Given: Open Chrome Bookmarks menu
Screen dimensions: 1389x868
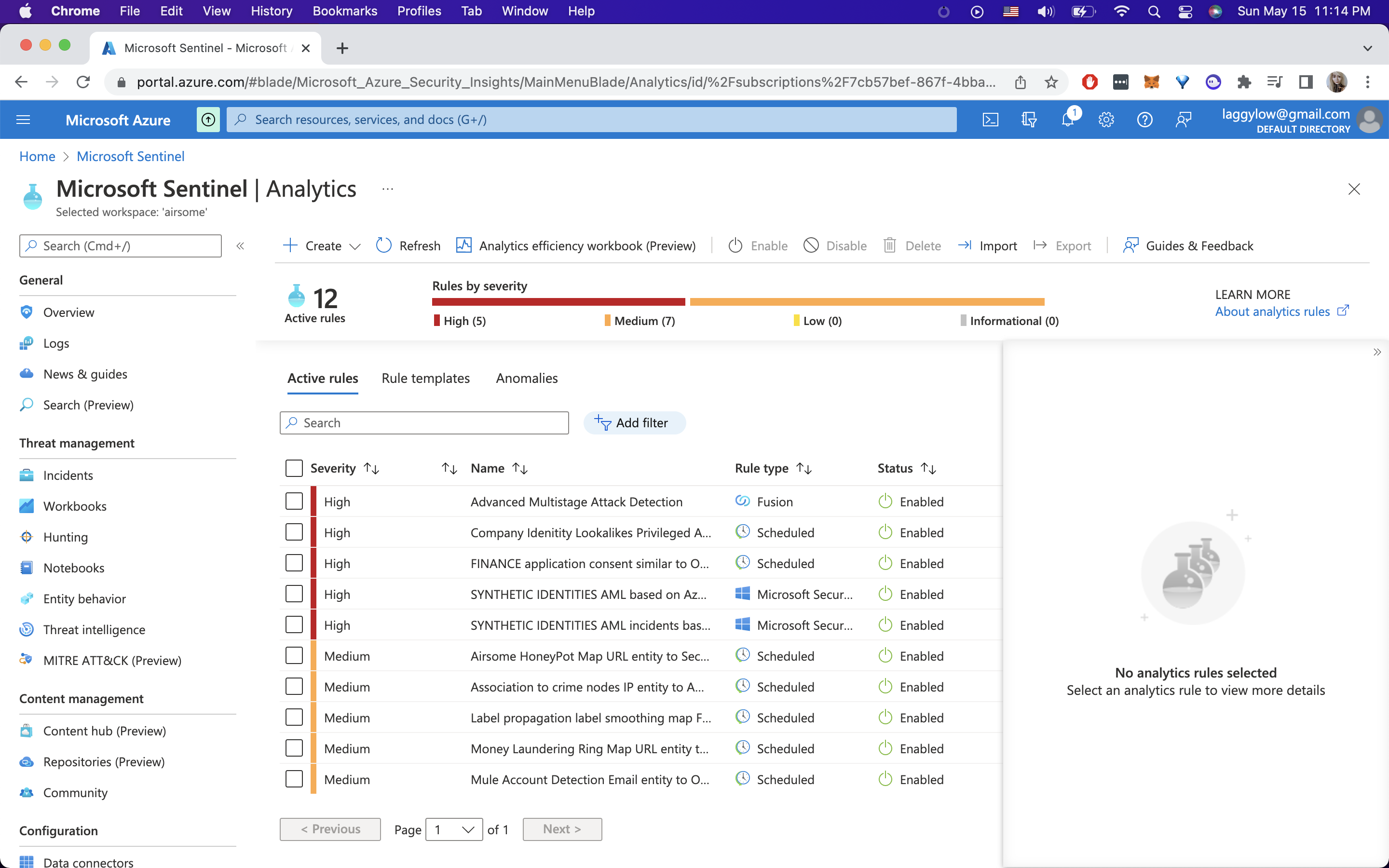Looking at the screenshot, I should pyautogui.click(x=344, y=11).
